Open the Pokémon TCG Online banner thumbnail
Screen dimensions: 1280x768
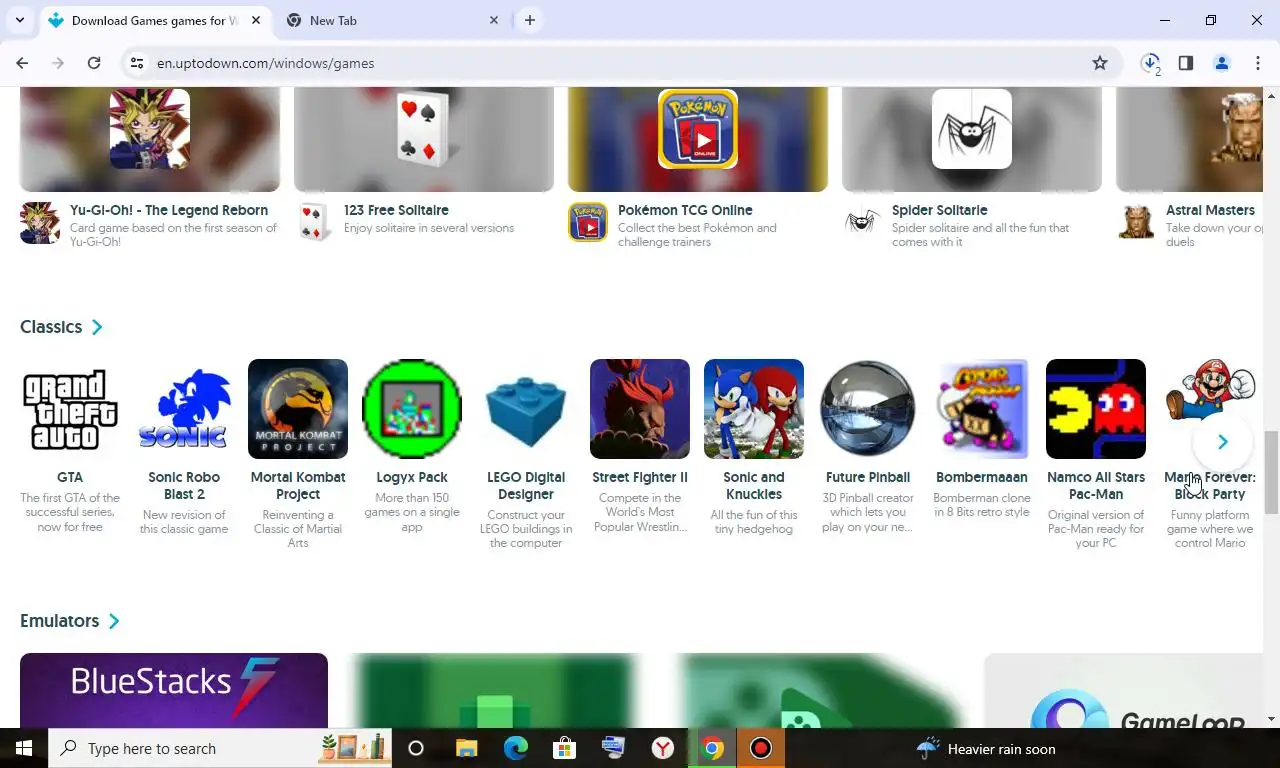(698, 139)
